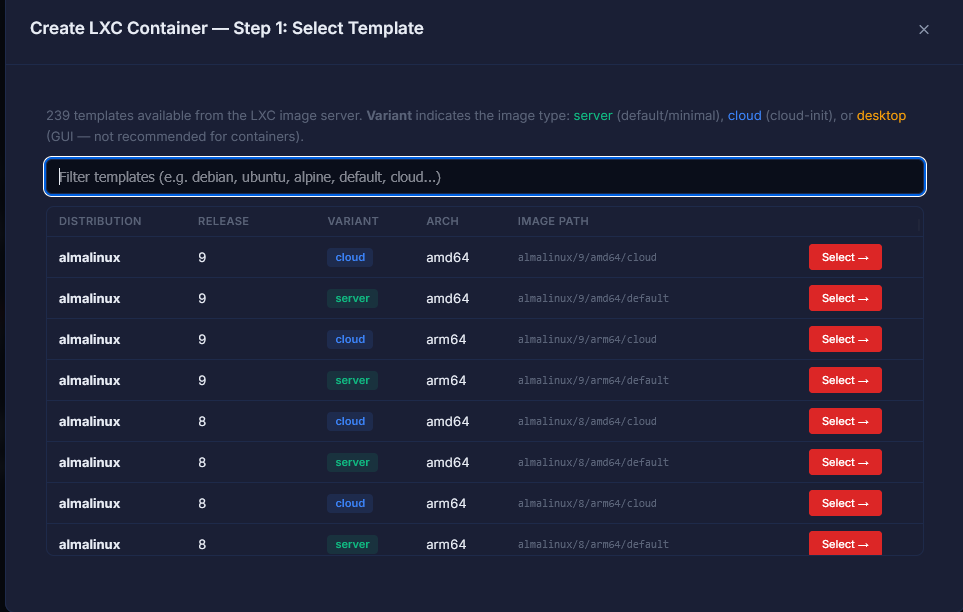Click the cloud badge in almalinux/8/amd64/cloud row

pyautogui.click(x=350, y=421)
